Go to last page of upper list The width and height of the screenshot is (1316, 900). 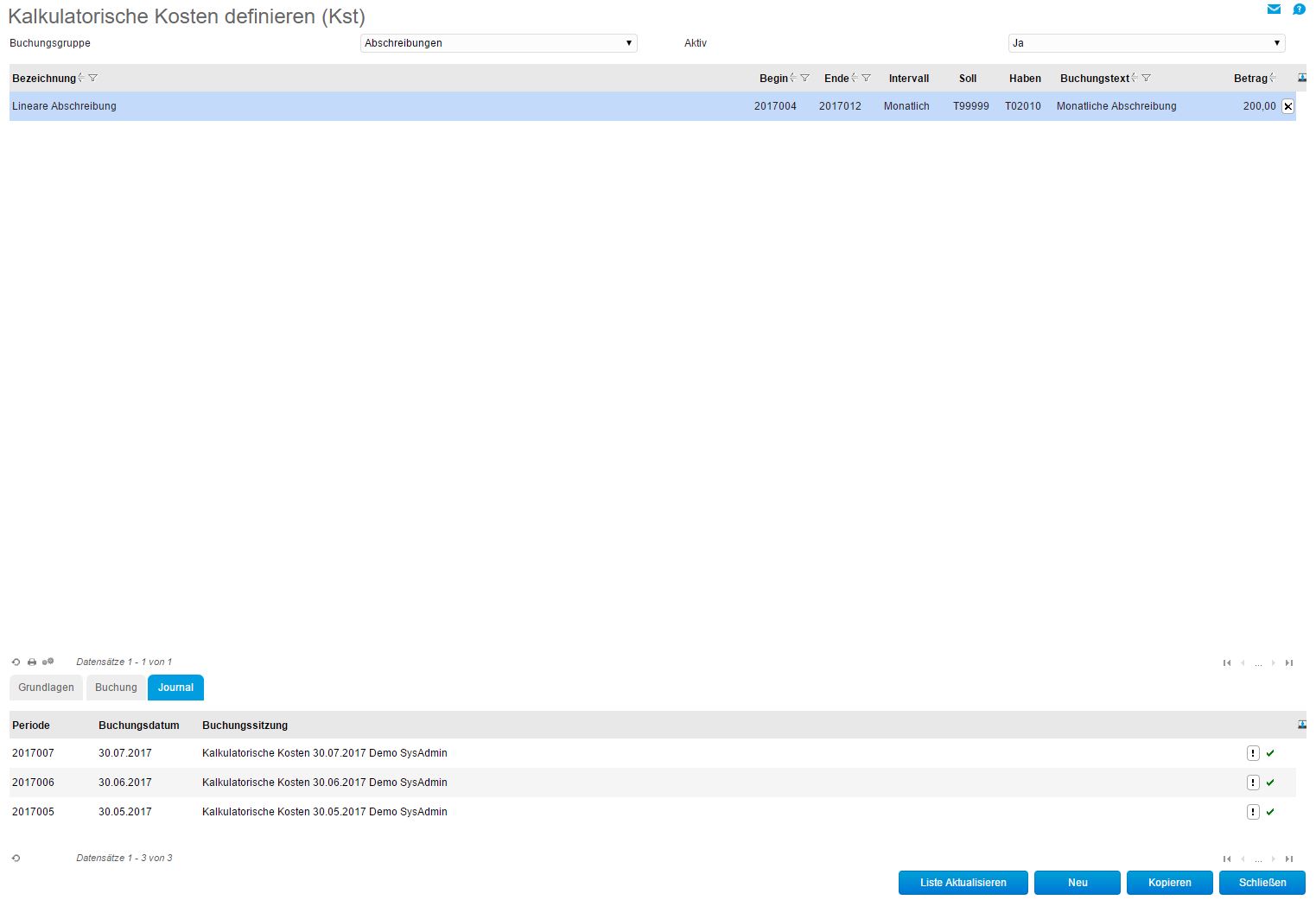pyautogui.click(x=1289, y=663)
